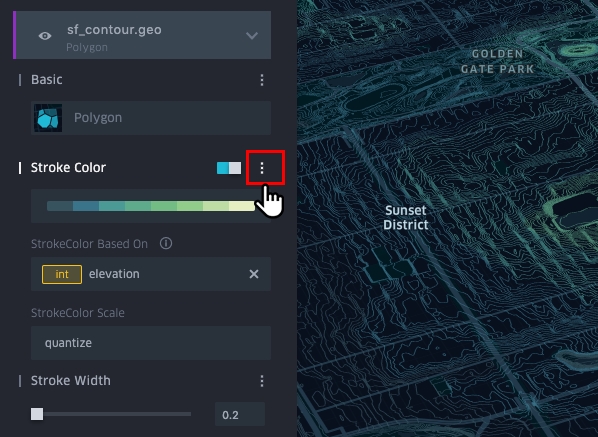The height and width of the screenshot is (437, 598).
Task: Collapse the sf_contour.geo layer chevron
Action: [x=252, y=36]
